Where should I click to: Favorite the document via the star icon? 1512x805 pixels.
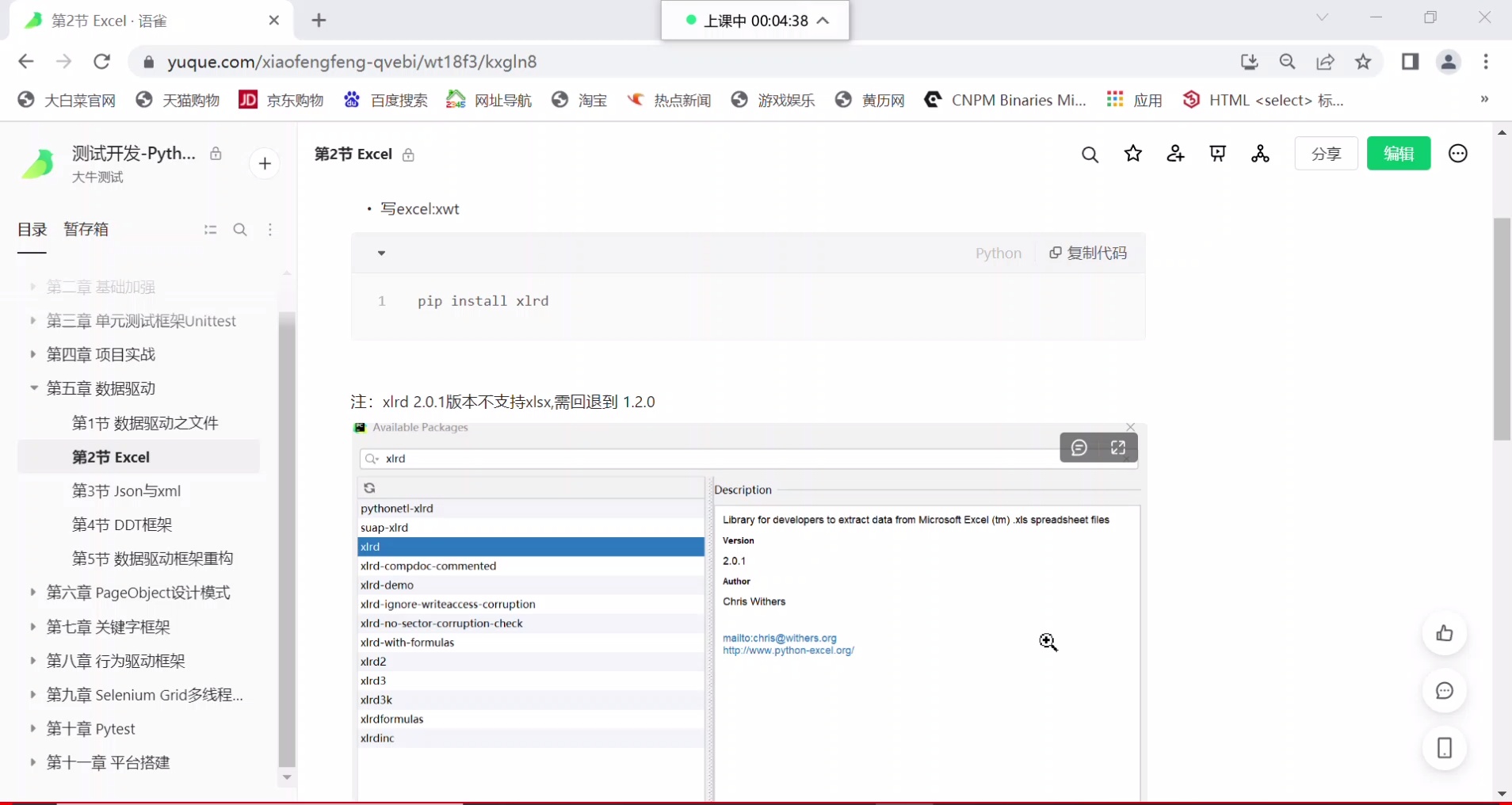tap(1133, 155)
